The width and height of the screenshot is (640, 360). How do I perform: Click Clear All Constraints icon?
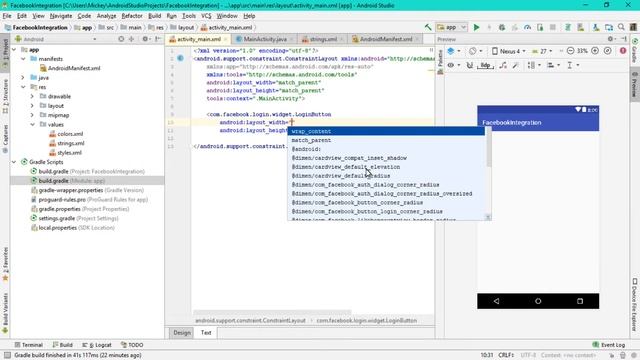pos(502,65)
